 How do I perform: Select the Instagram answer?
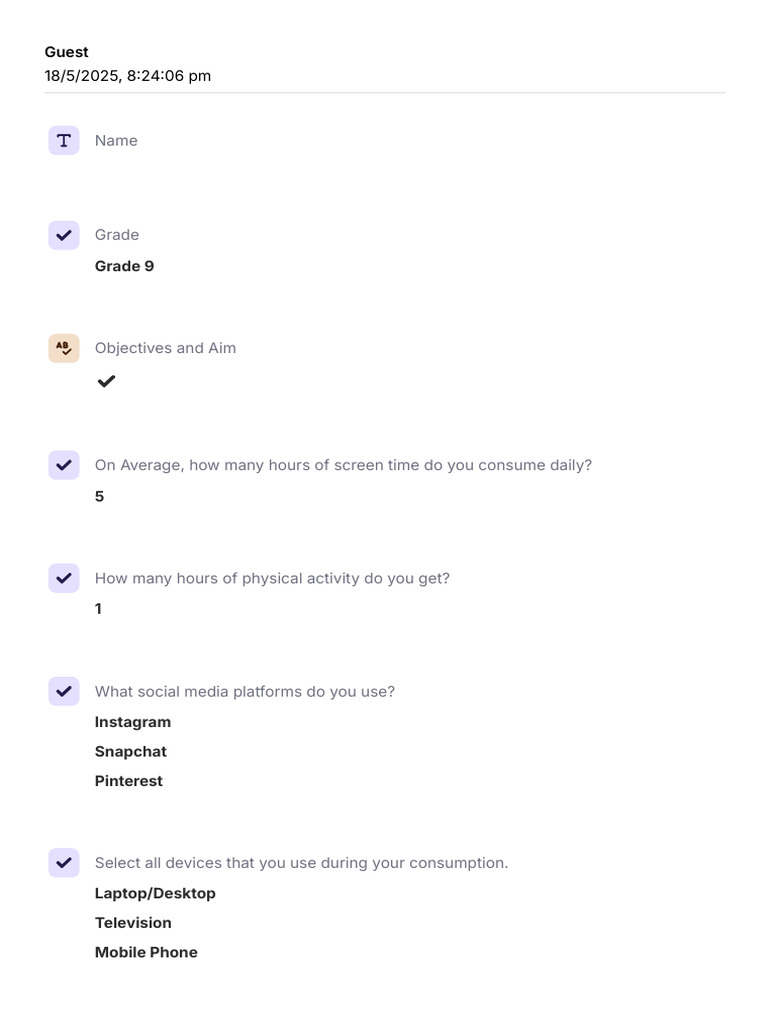(133, 722)
